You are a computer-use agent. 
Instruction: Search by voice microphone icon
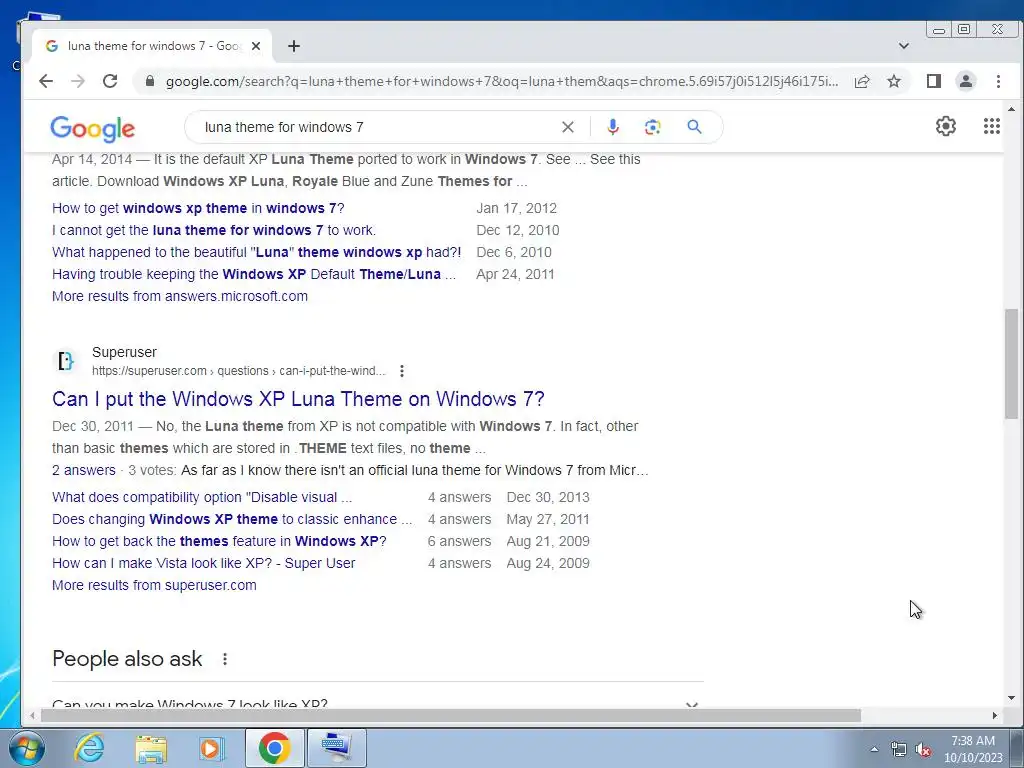coord(613,127)
